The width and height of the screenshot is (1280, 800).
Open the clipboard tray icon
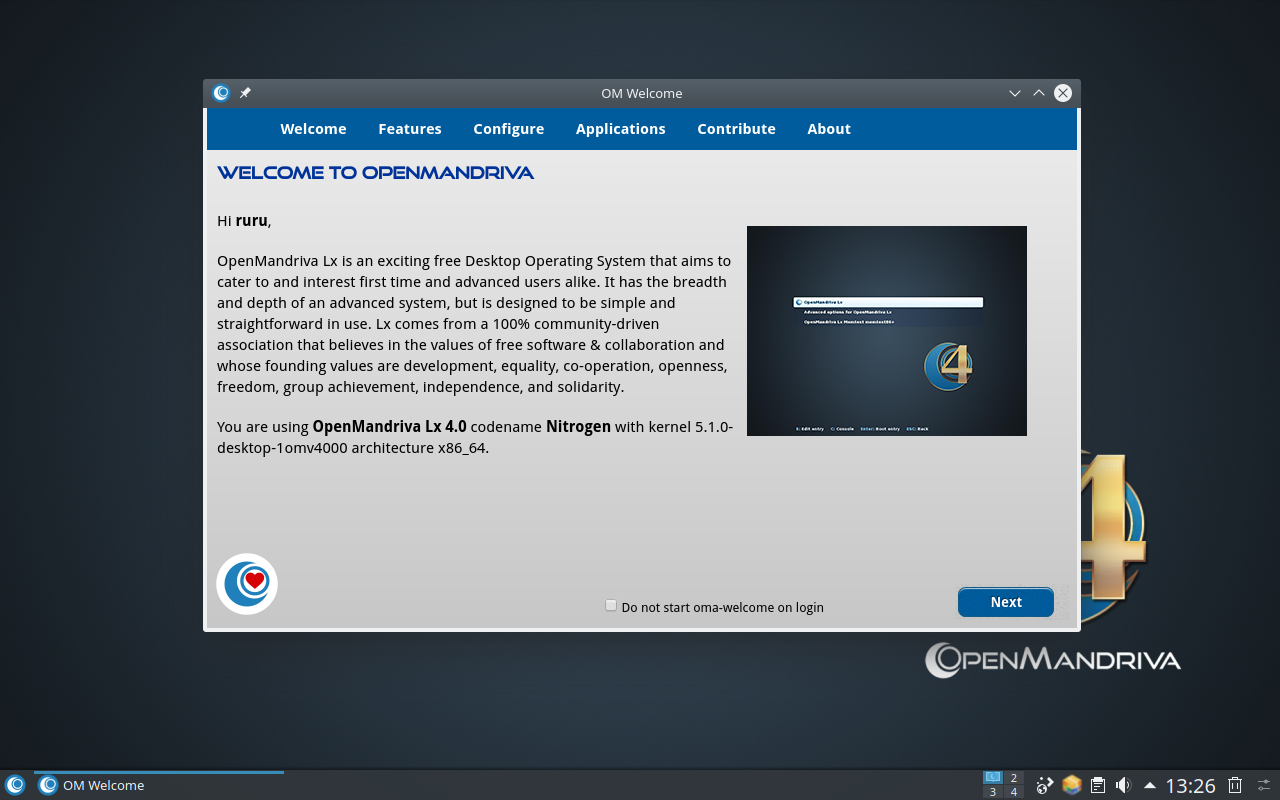pos(1097,785)
